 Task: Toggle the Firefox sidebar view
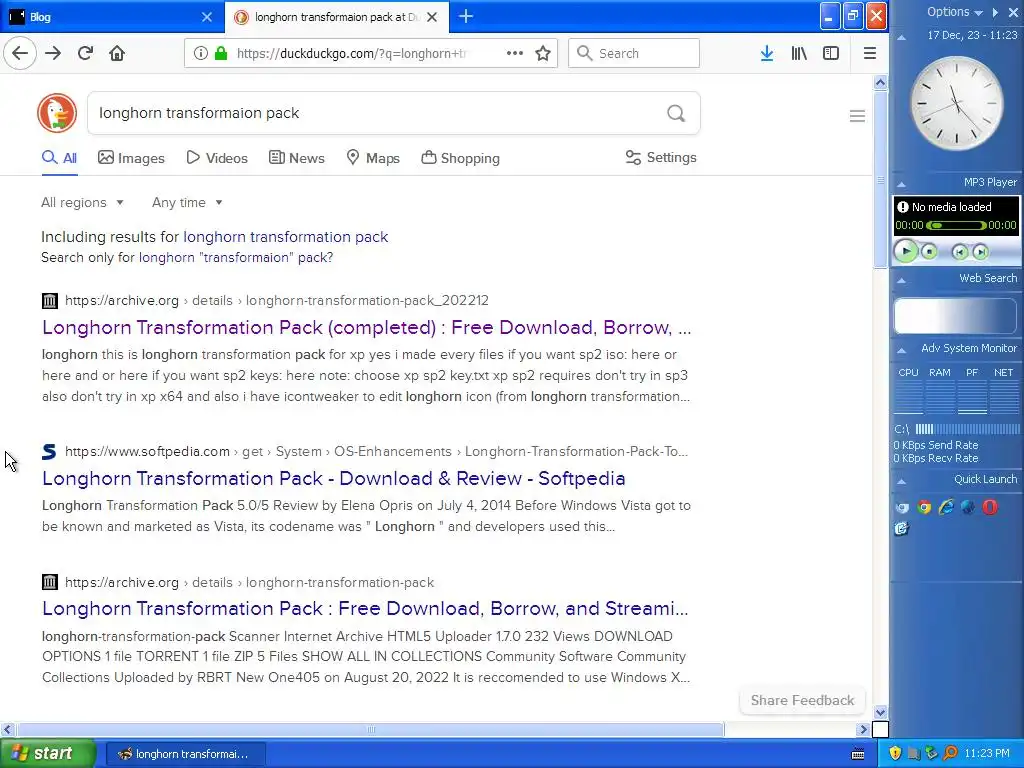coord(831,54)
